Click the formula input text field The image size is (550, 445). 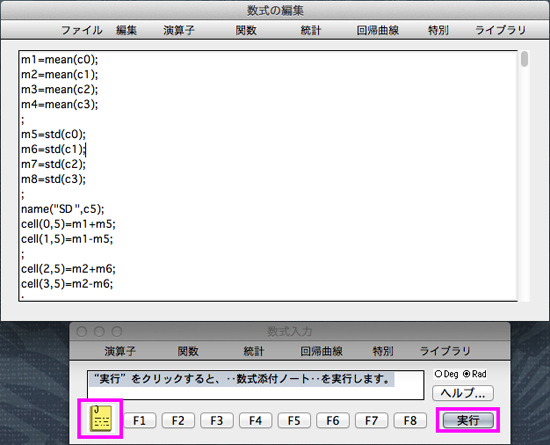(x=255, y=385)
